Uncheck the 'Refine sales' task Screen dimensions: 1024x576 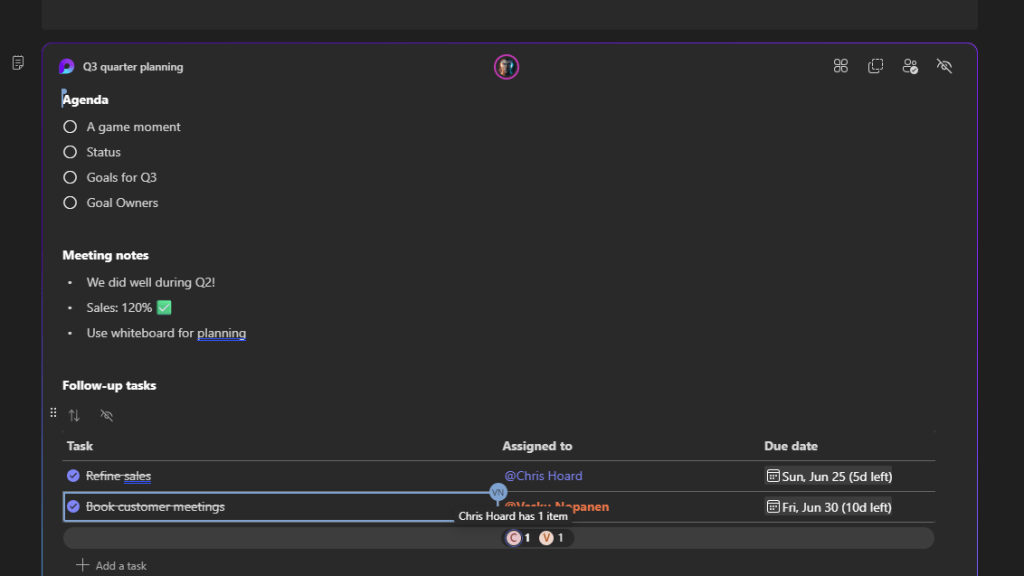click(73, 476)
